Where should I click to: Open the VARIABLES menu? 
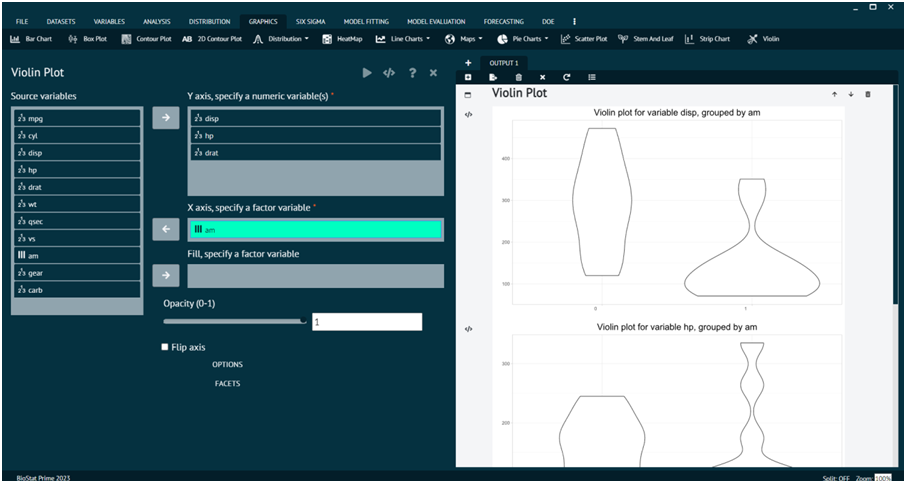coord(109,21)
